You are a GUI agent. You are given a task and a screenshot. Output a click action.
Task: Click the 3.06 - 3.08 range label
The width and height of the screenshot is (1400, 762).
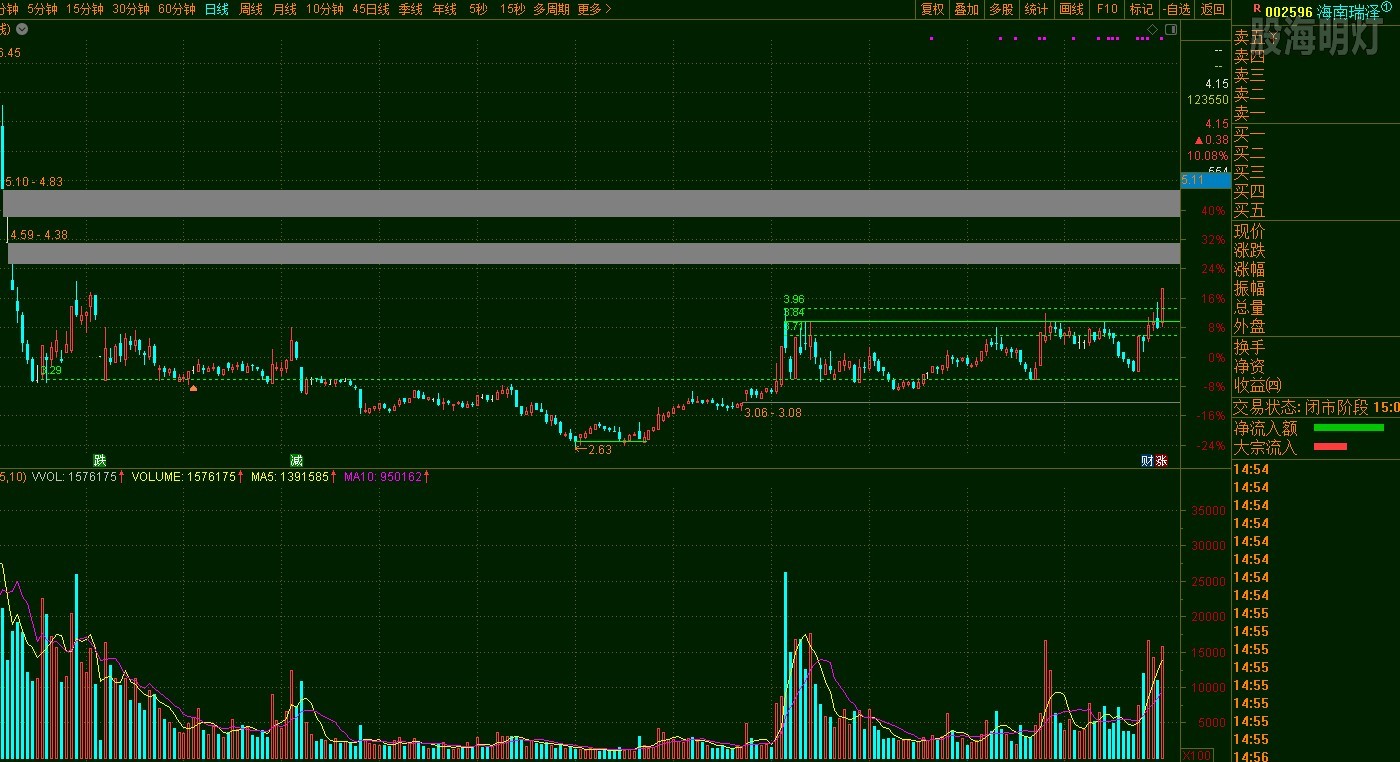pos(773,412)
